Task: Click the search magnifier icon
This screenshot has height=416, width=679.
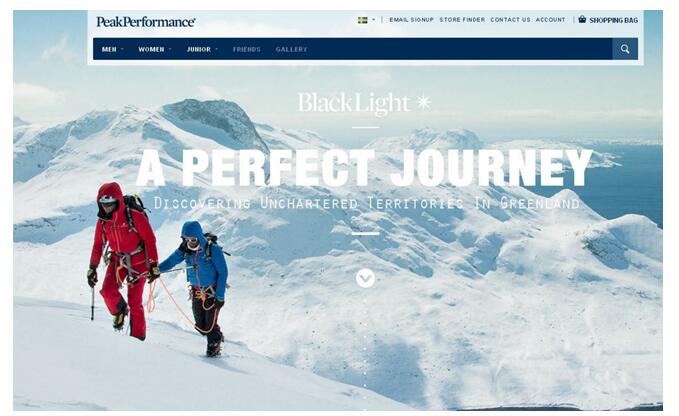Action: pyautogui.click(x=624, y=49)
